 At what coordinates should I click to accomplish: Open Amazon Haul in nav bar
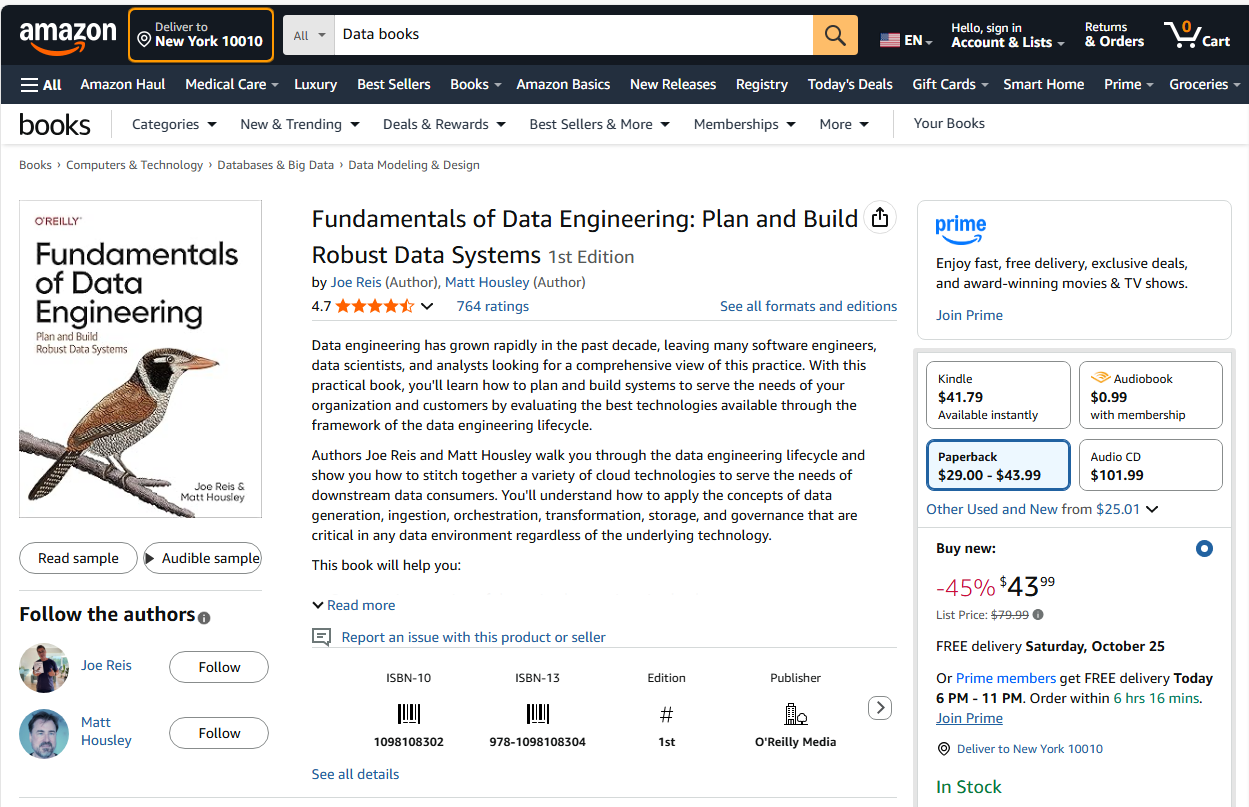[123, 84]
